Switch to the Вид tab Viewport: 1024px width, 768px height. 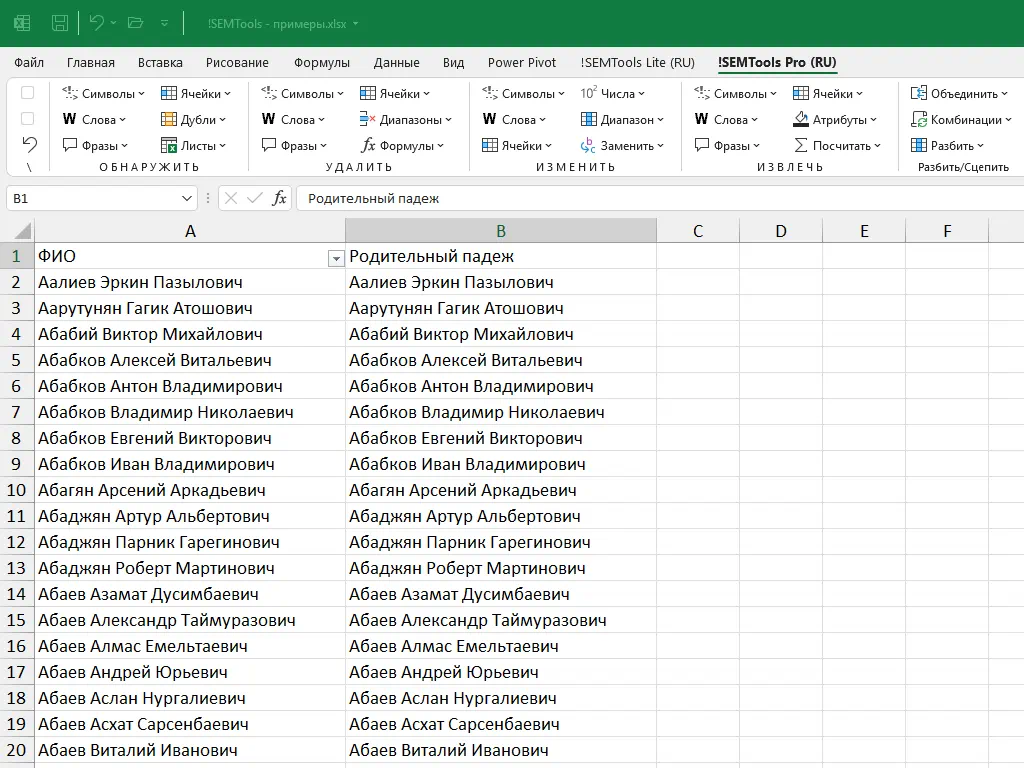point(453,63)
